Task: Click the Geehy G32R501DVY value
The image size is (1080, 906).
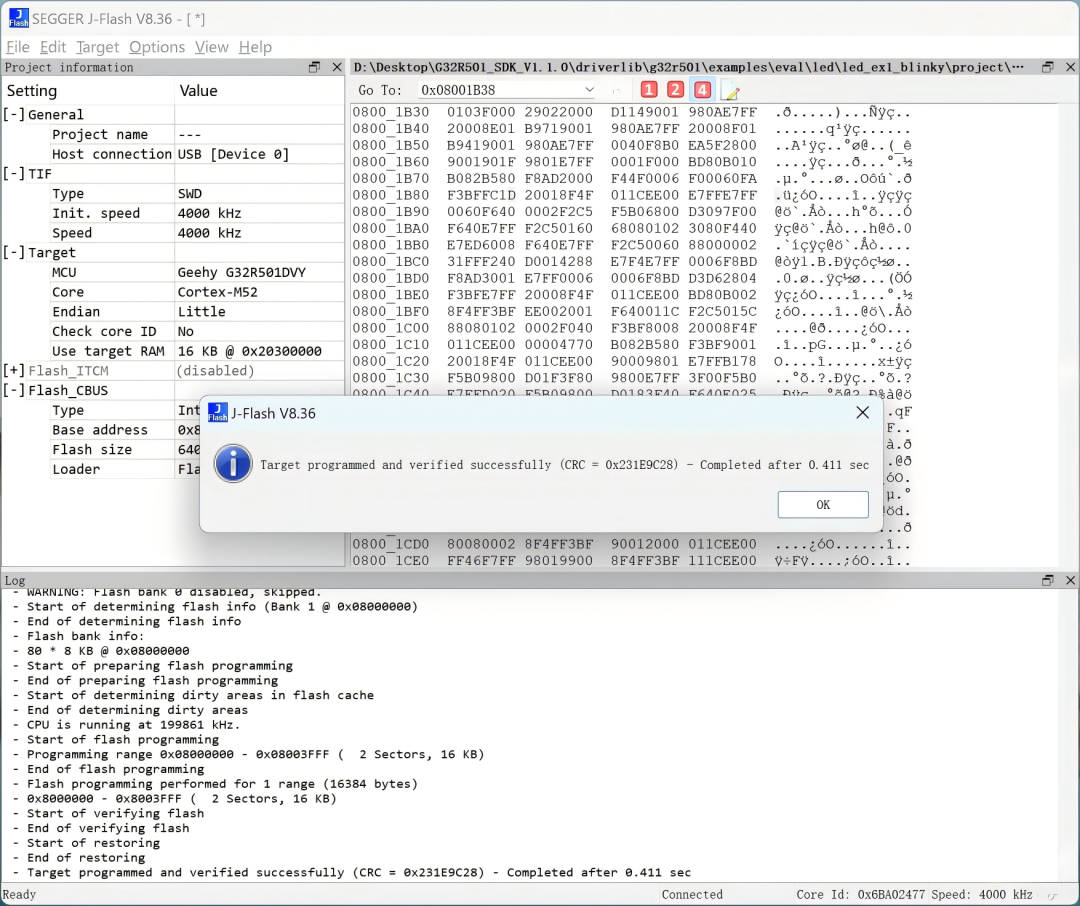Action: tap(242, 272)
